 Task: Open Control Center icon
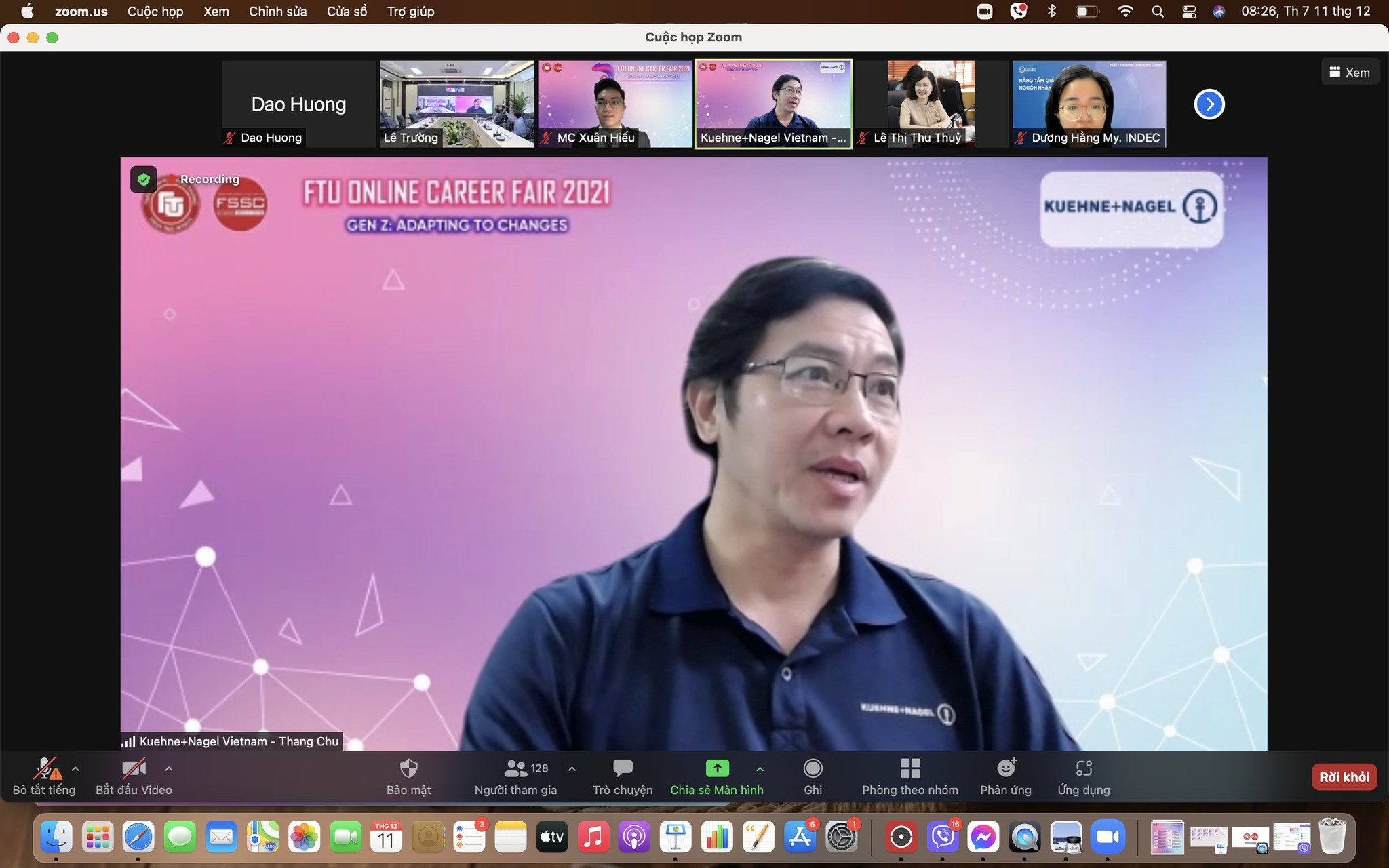1189,12
